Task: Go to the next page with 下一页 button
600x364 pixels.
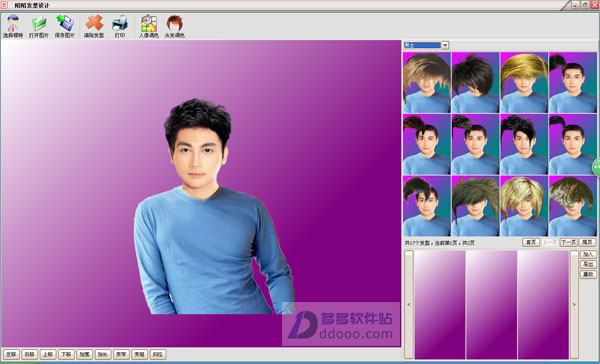Action: pos(568,242)
